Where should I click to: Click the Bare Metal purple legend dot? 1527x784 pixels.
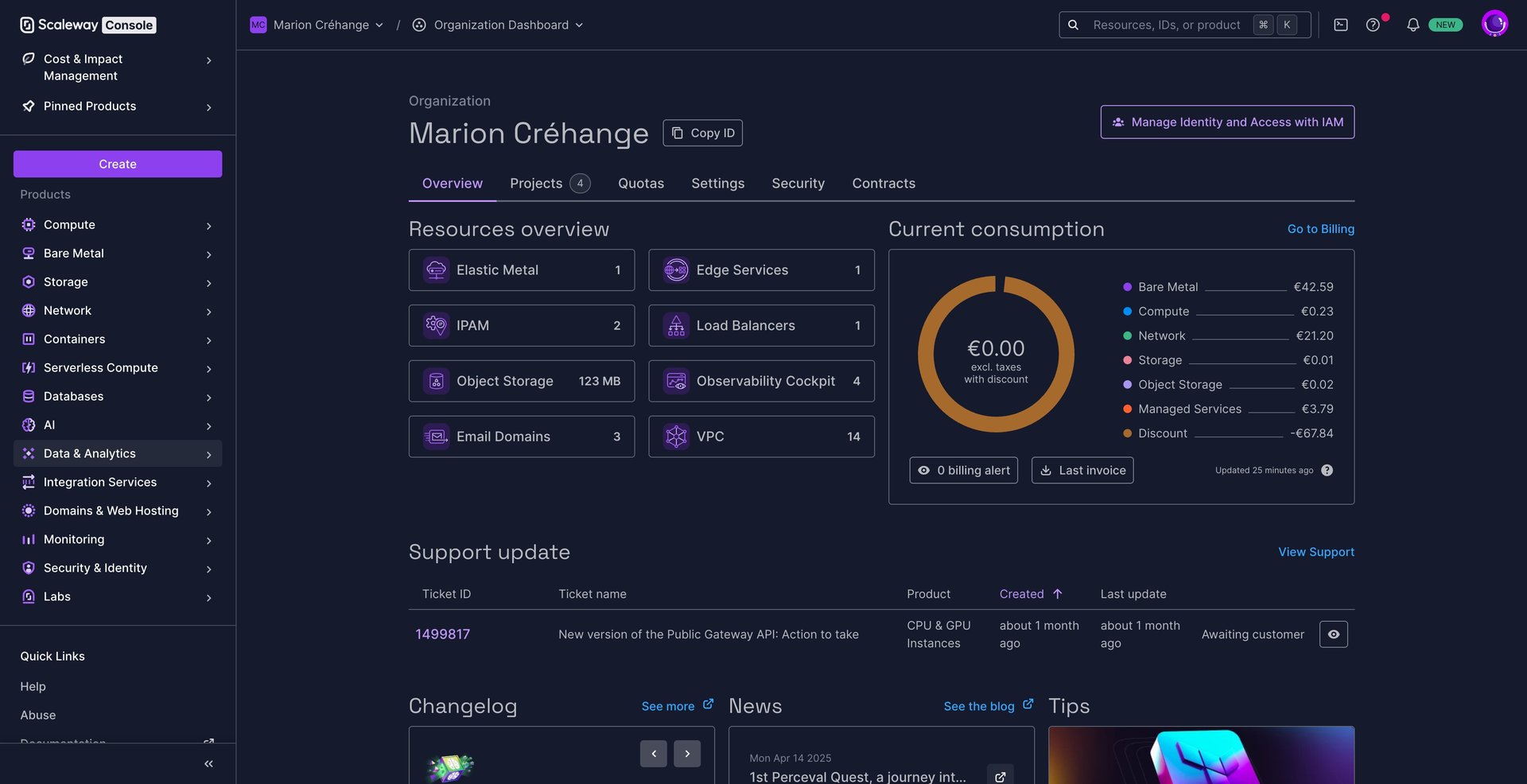pyautogui.click(x=1127, y=287)
